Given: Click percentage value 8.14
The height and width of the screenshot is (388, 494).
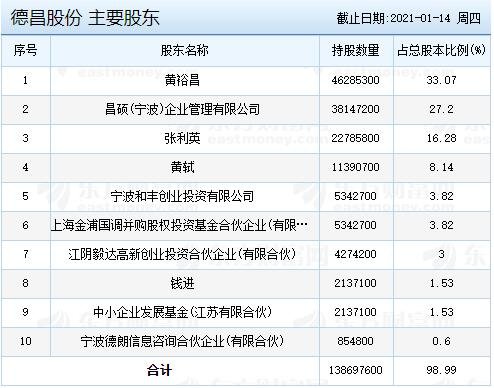Looking at the screenshot, I should [x=441, y=167].
